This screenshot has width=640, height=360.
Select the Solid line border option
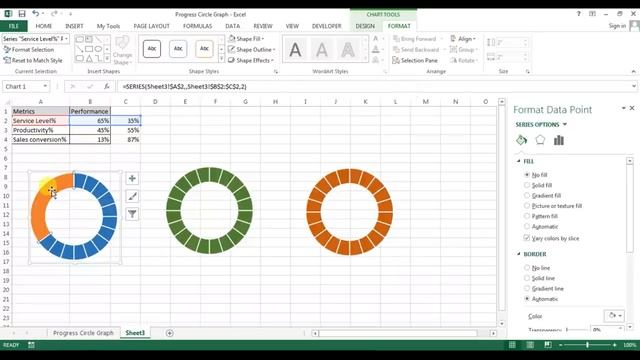[527, 278]
